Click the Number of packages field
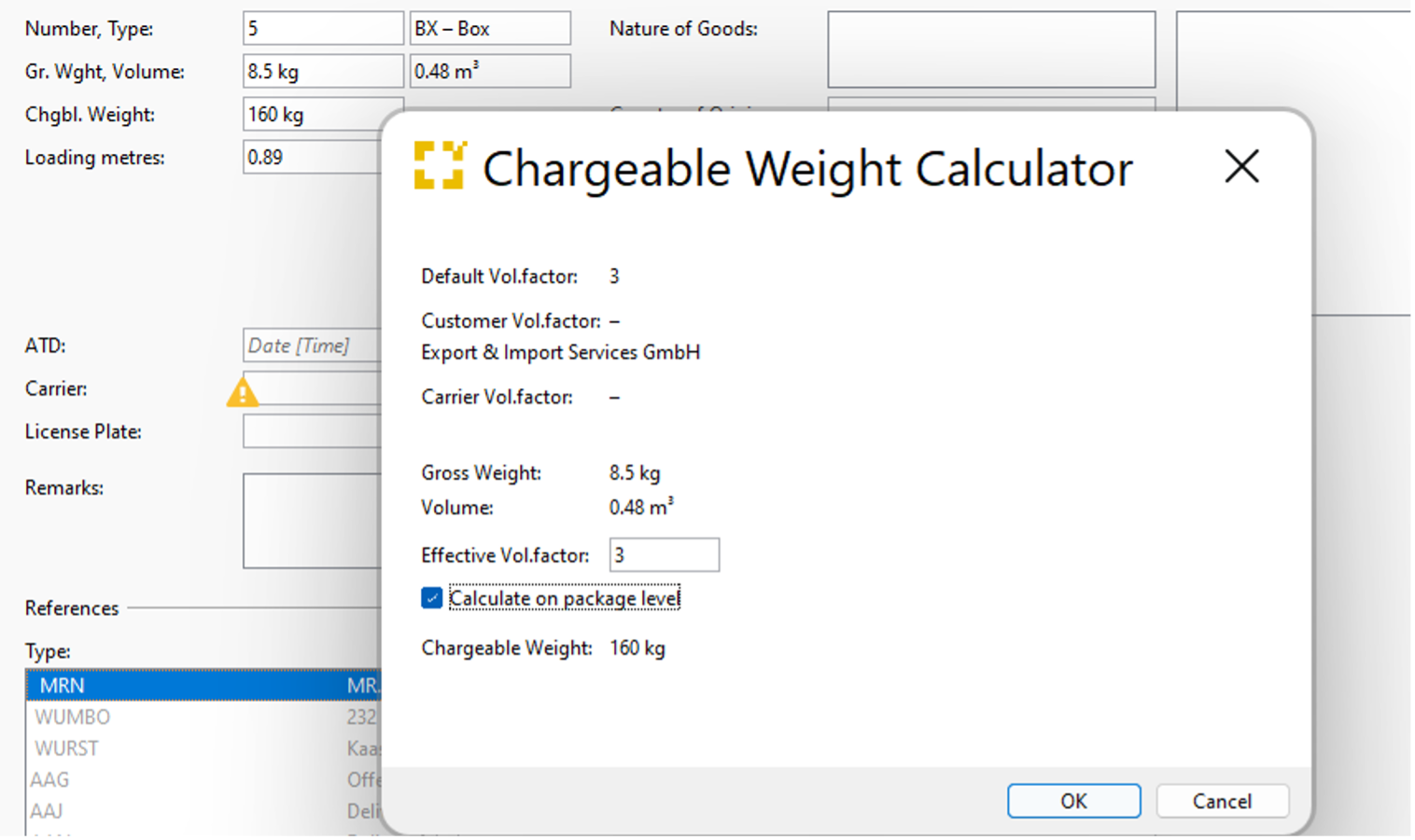 323,29
